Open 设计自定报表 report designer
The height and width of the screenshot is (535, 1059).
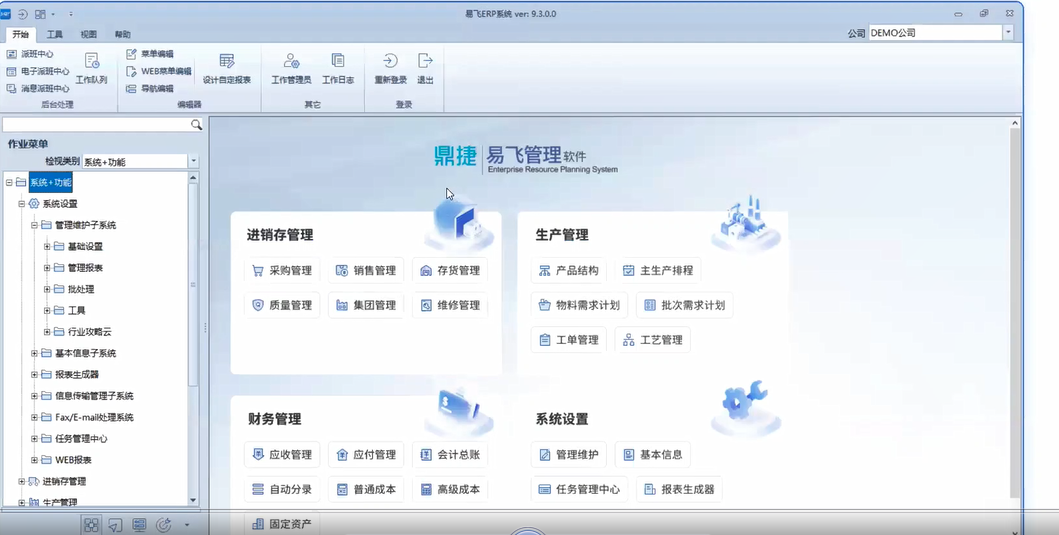pyautogui.click(x=227, y=68)
